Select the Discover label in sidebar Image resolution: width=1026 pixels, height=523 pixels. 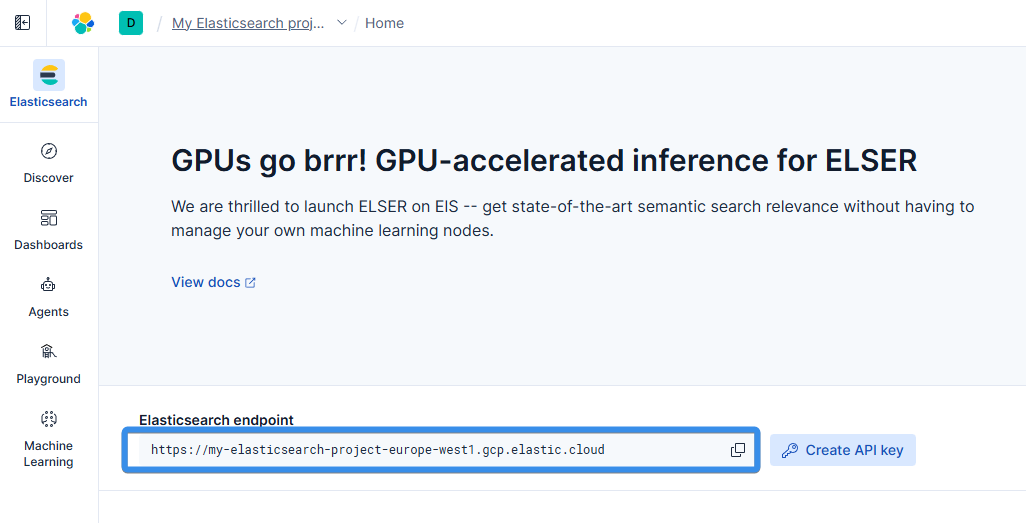point(48,178)
